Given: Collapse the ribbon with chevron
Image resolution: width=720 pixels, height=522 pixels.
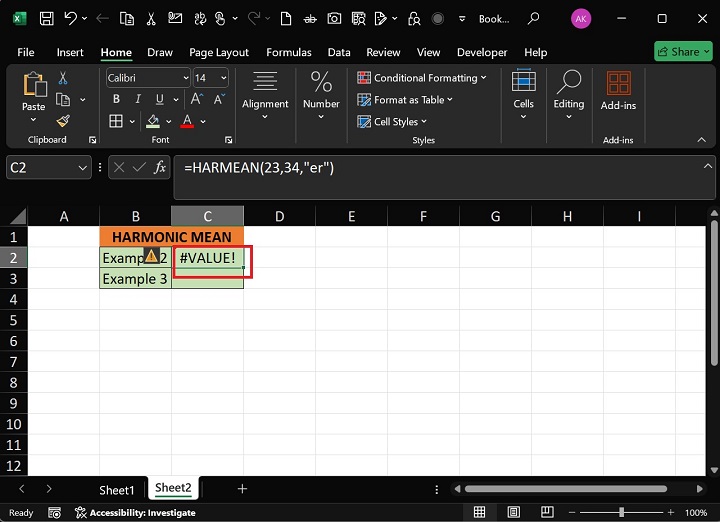Looking at the screenshot, I should pos(702,140).
